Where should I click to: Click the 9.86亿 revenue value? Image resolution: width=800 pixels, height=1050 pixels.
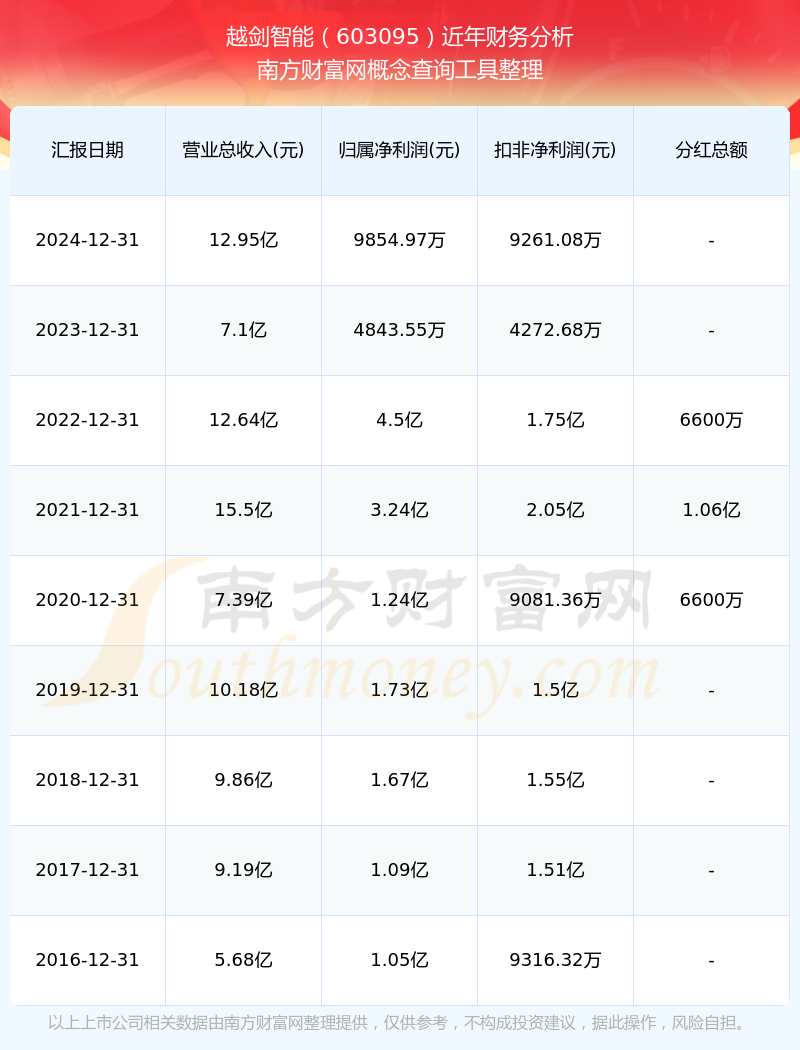pyautogui.click(x=244, y=780)
